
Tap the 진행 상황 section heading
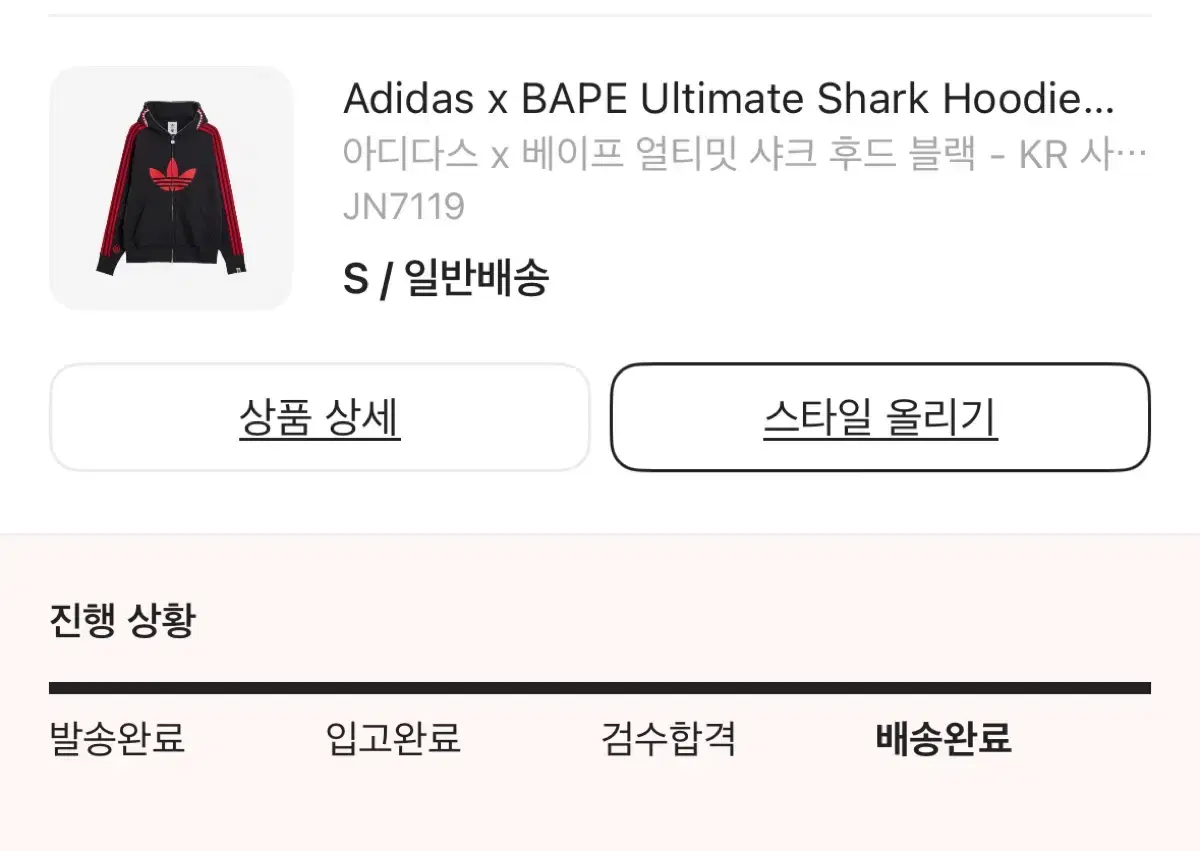(x=122, y=621)
